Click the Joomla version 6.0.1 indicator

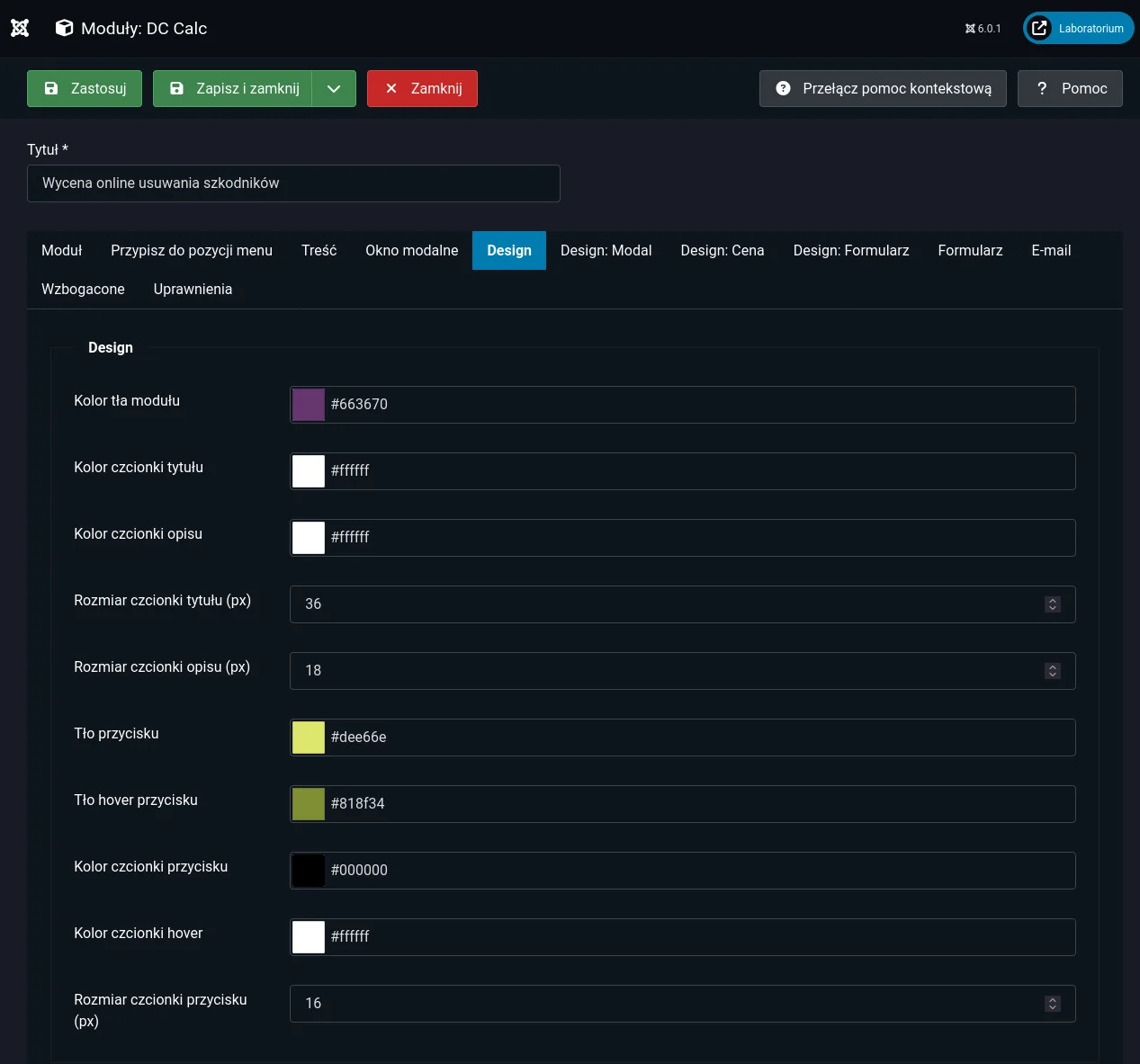point(983,29)
